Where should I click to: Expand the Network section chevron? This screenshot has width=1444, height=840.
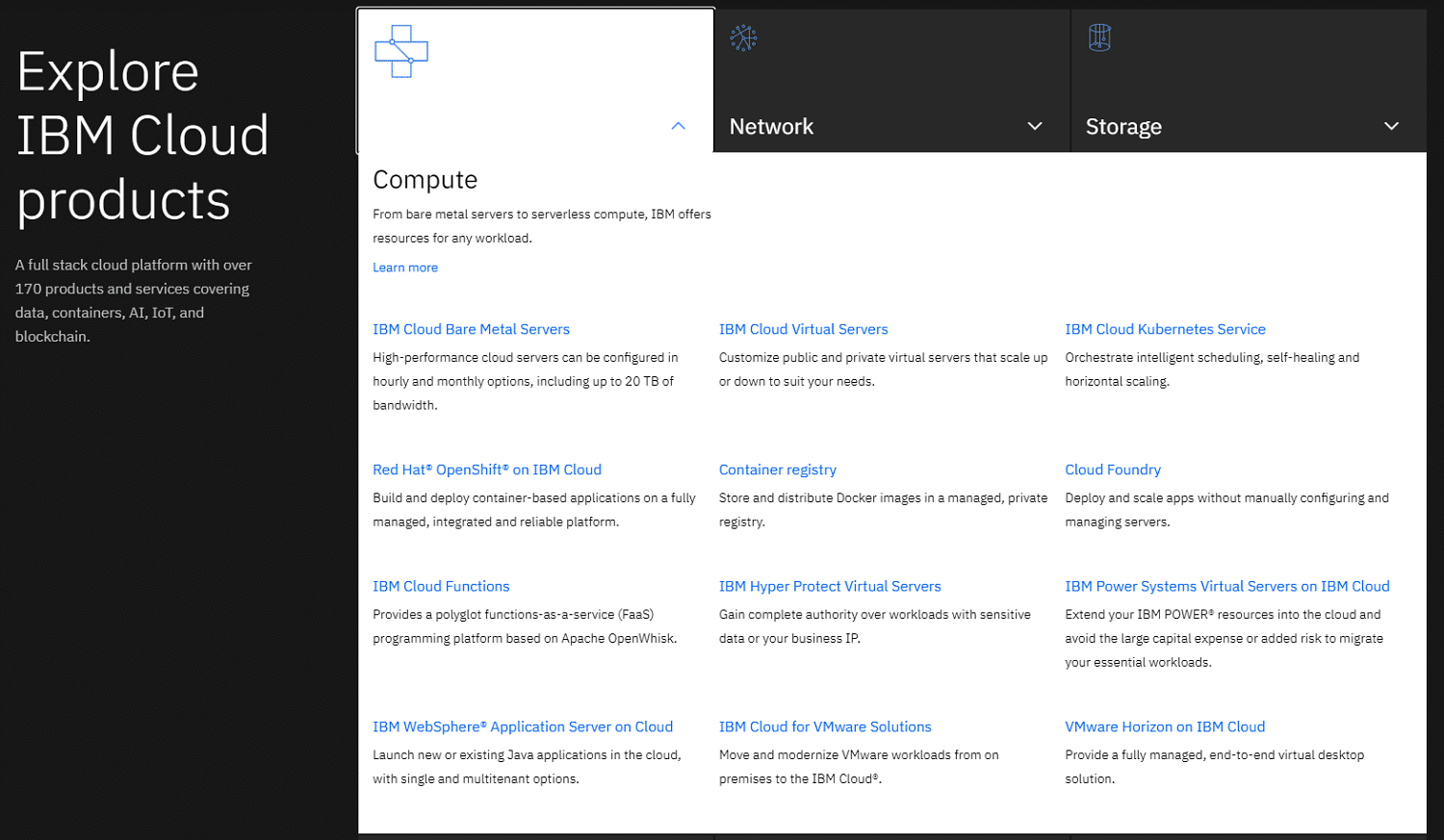click(x=1035, y=125)
